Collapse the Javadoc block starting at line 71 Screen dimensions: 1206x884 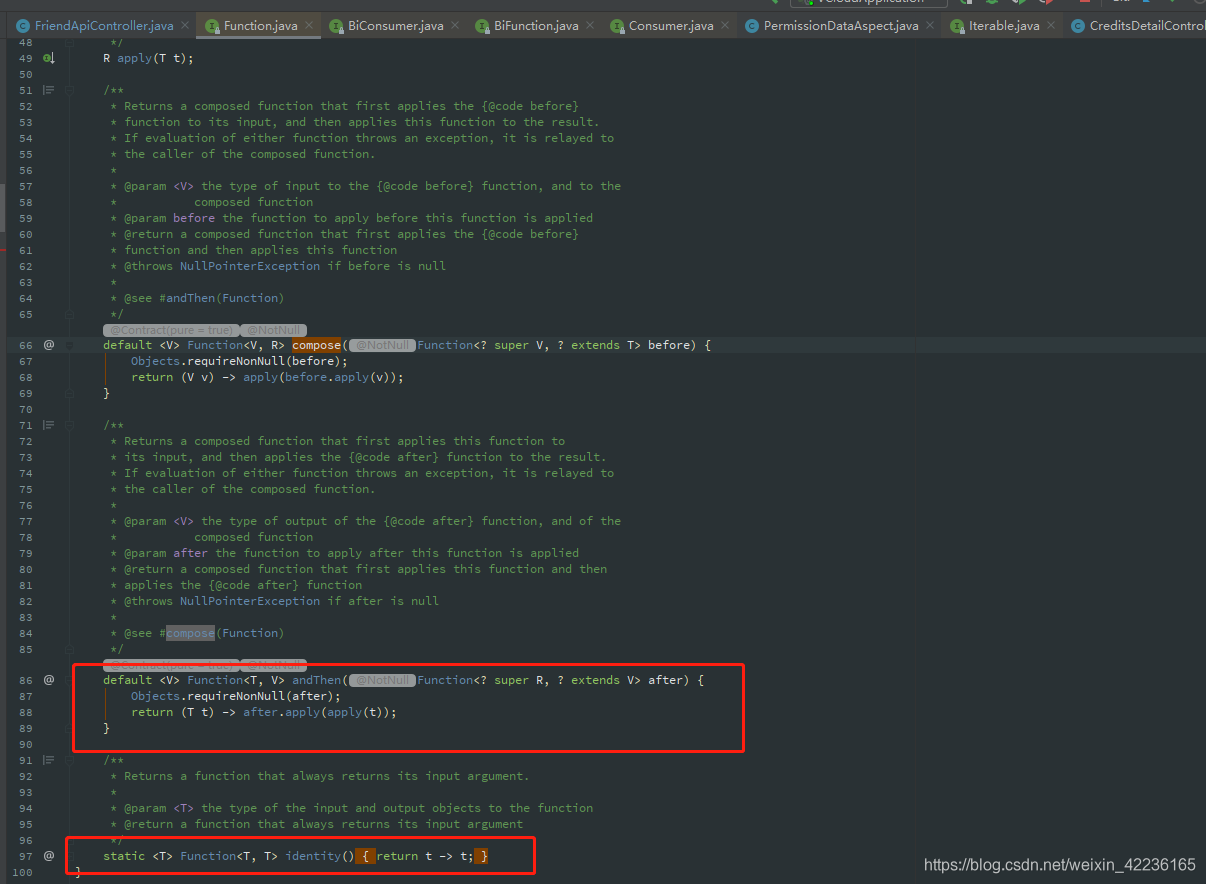(x=70, y=425)
